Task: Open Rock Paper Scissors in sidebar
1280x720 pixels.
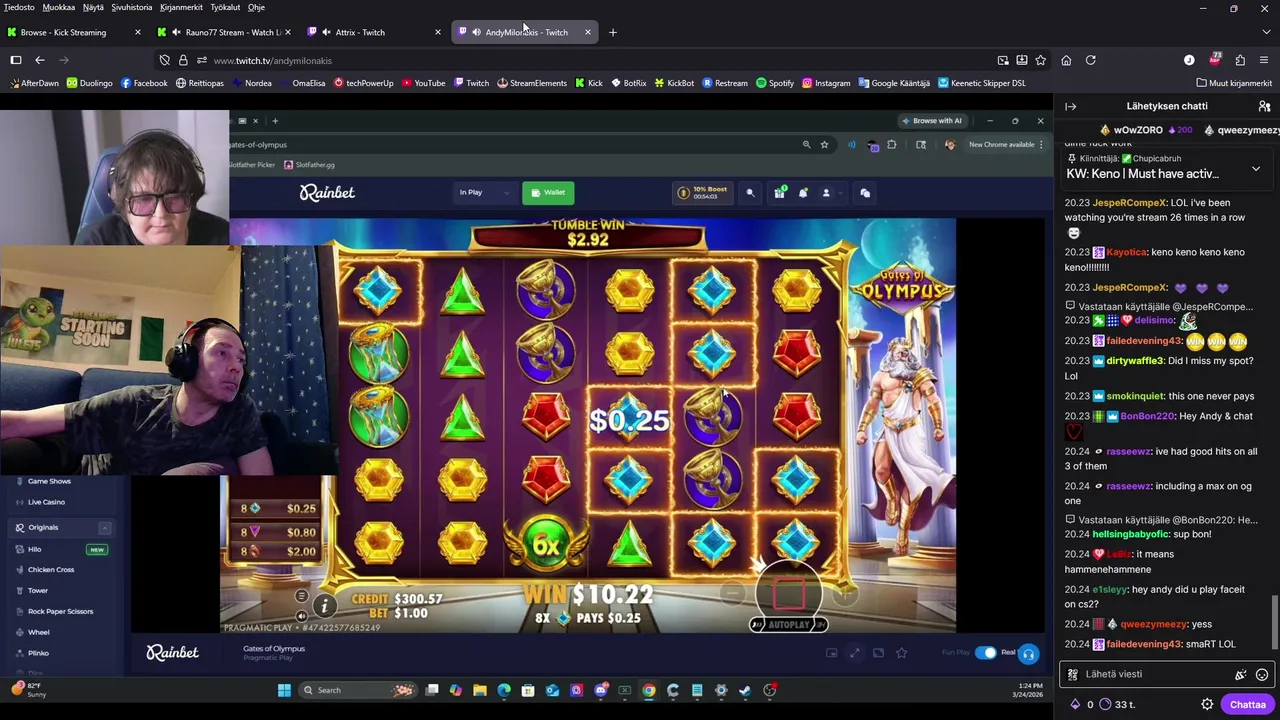Action: tap(60, 612)
